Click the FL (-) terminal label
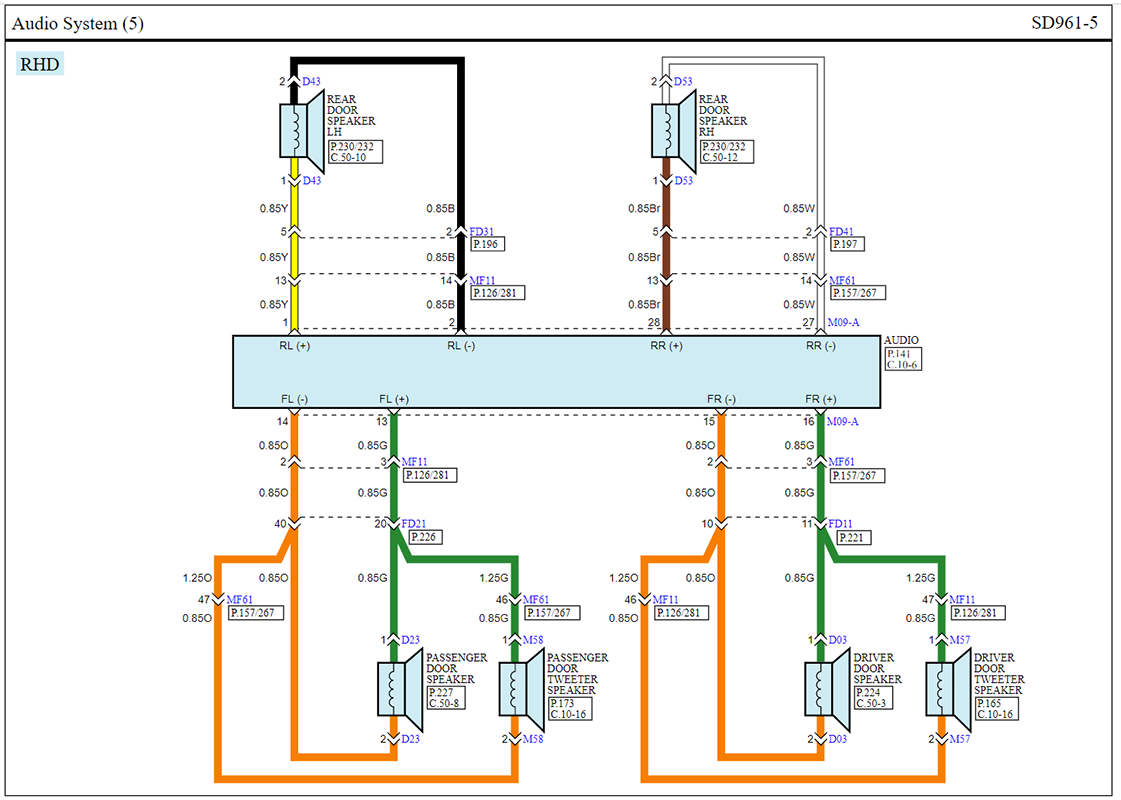Image resolution: width=1121 pixels, height=800 pixels. pos(295,400)
